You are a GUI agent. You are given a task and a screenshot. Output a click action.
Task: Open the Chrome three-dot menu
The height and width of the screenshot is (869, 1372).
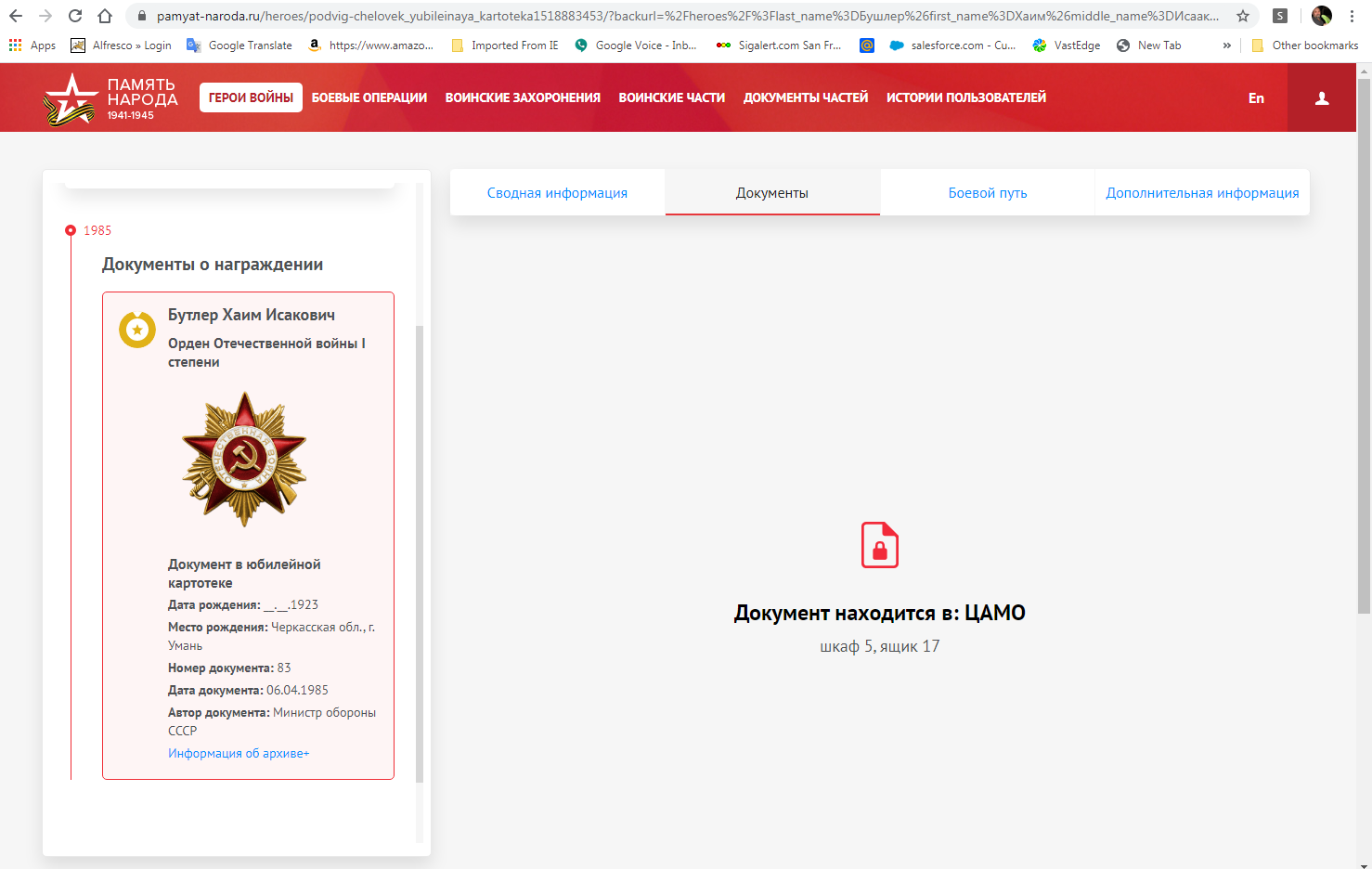(1353, 16)
